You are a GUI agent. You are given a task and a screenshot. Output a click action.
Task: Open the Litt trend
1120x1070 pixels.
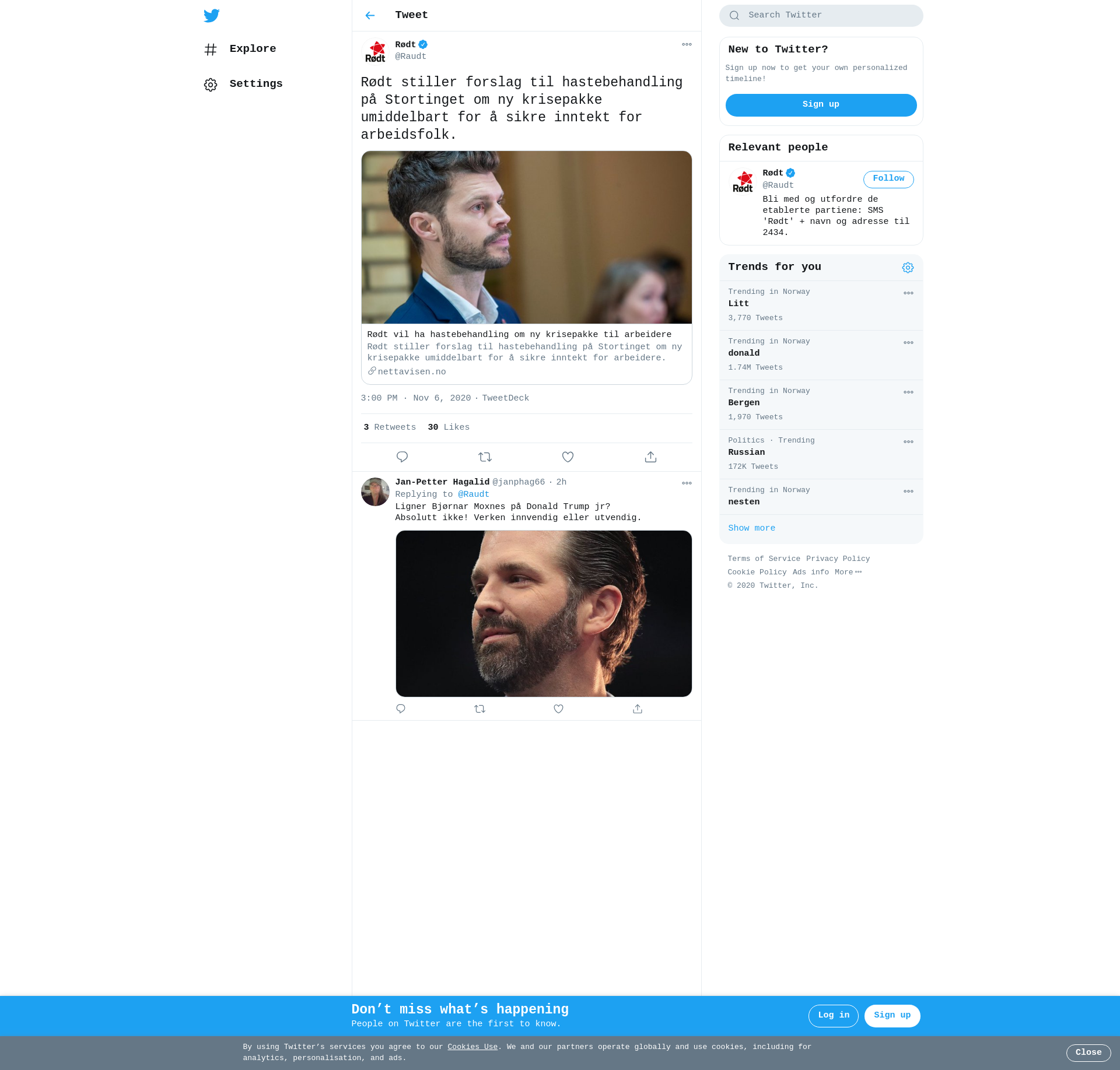coord(821,306)
